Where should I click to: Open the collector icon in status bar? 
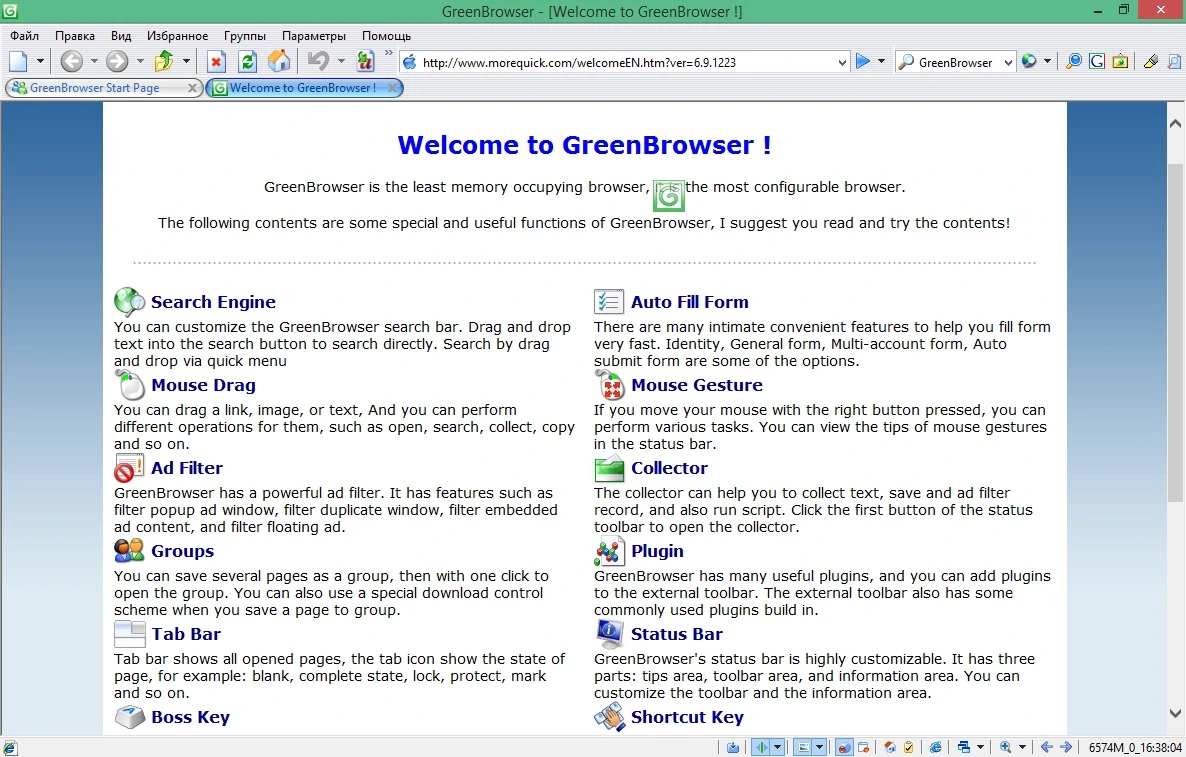(733, 747)
